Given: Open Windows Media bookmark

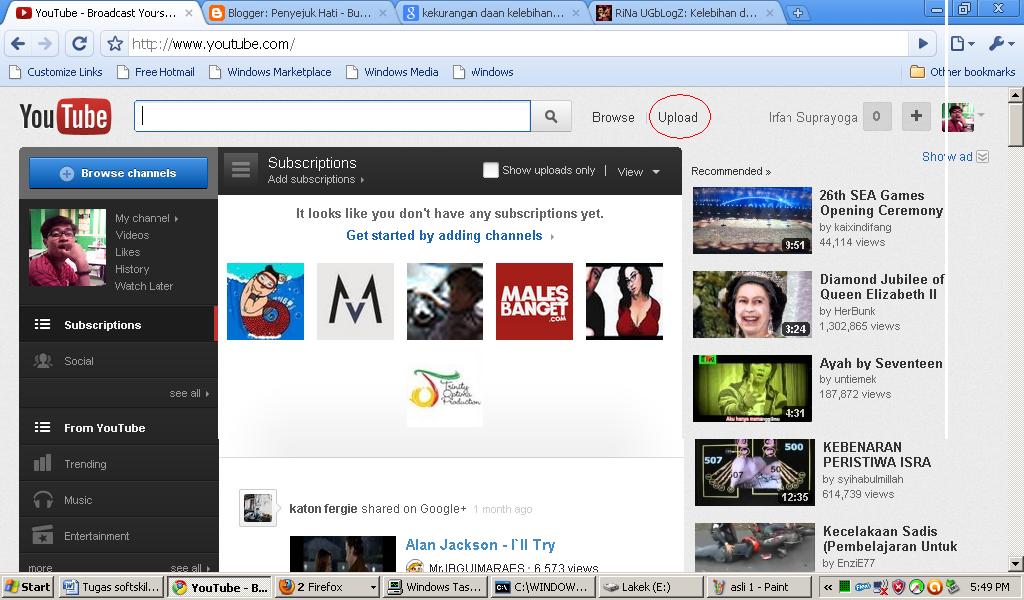Looking at the screenshot, I should [x=392, y=72].
